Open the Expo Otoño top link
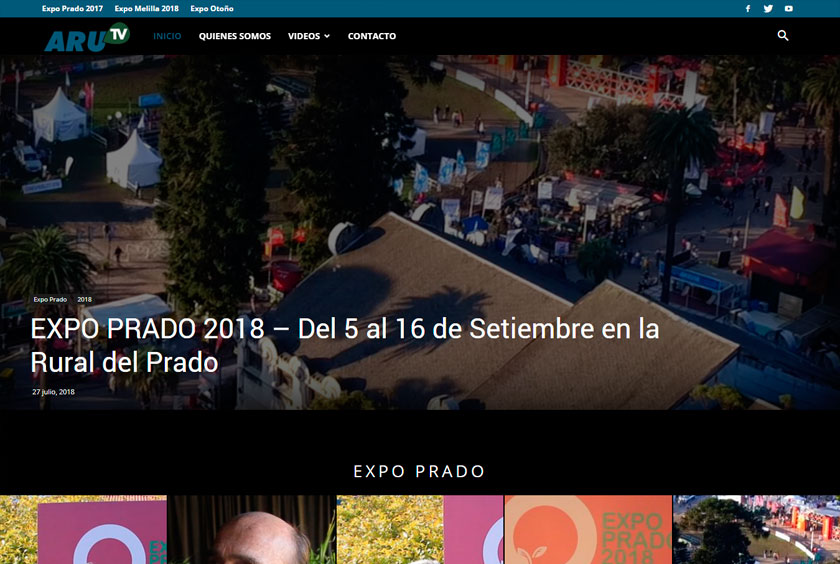The image size is (840, 564). (x=212, y=9)
